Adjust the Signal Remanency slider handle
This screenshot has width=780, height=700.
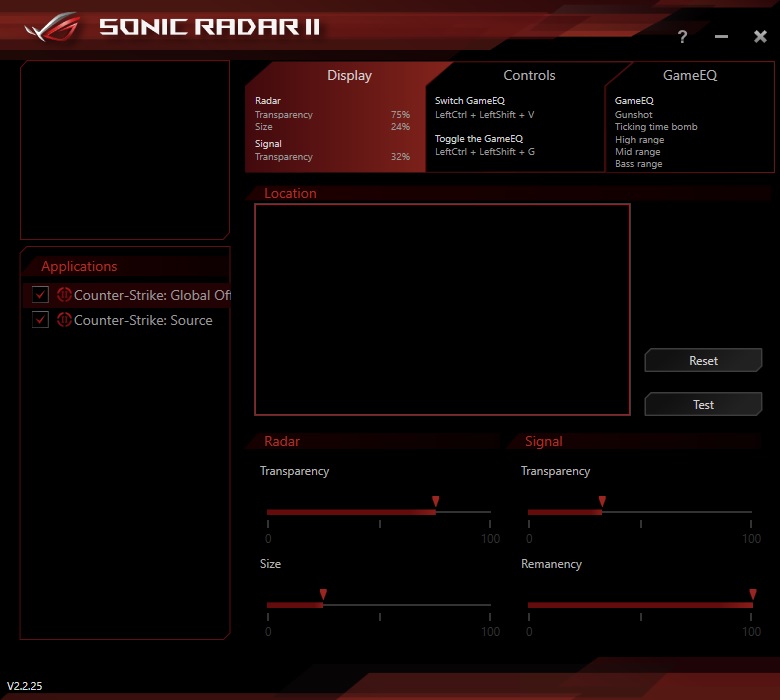753,594
